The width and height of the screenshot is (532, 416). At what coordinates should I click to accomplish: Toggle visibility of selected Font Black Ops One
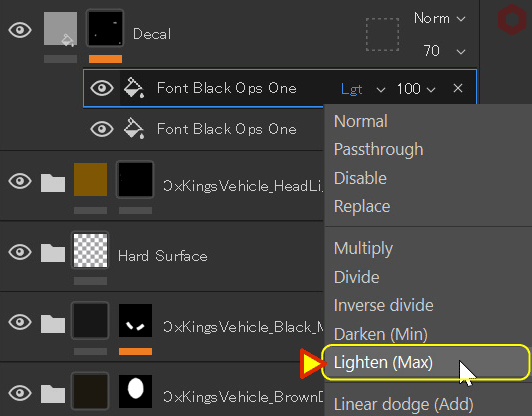(102, 88)
